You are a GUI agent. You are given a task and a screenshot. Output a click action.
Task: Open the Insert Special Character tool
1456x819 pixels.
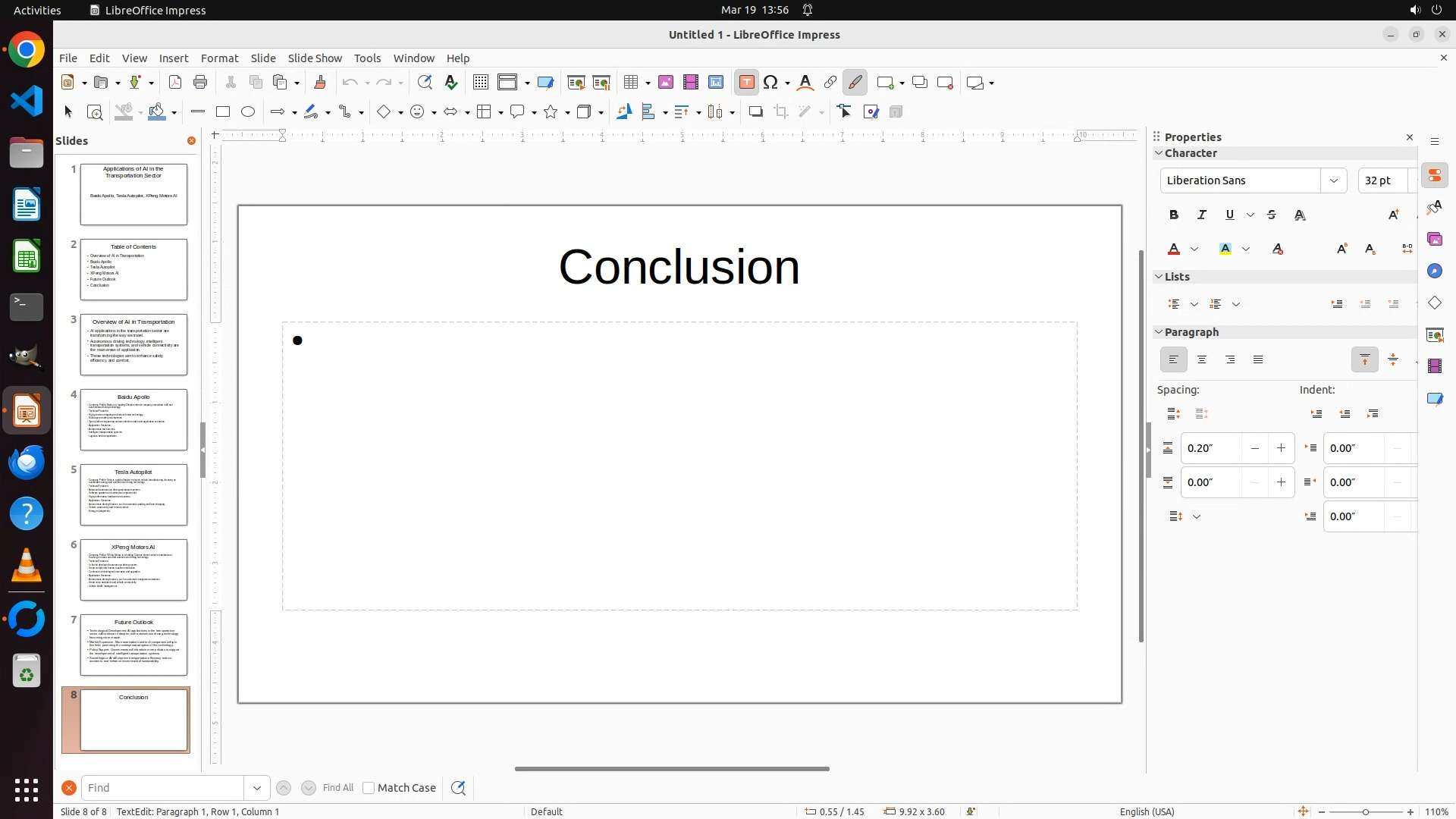point(771,83)
